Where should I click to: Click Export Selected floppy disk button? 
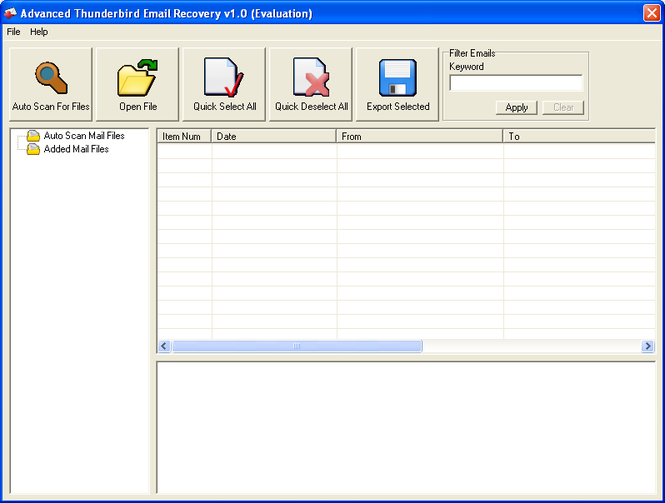point(397,84)
